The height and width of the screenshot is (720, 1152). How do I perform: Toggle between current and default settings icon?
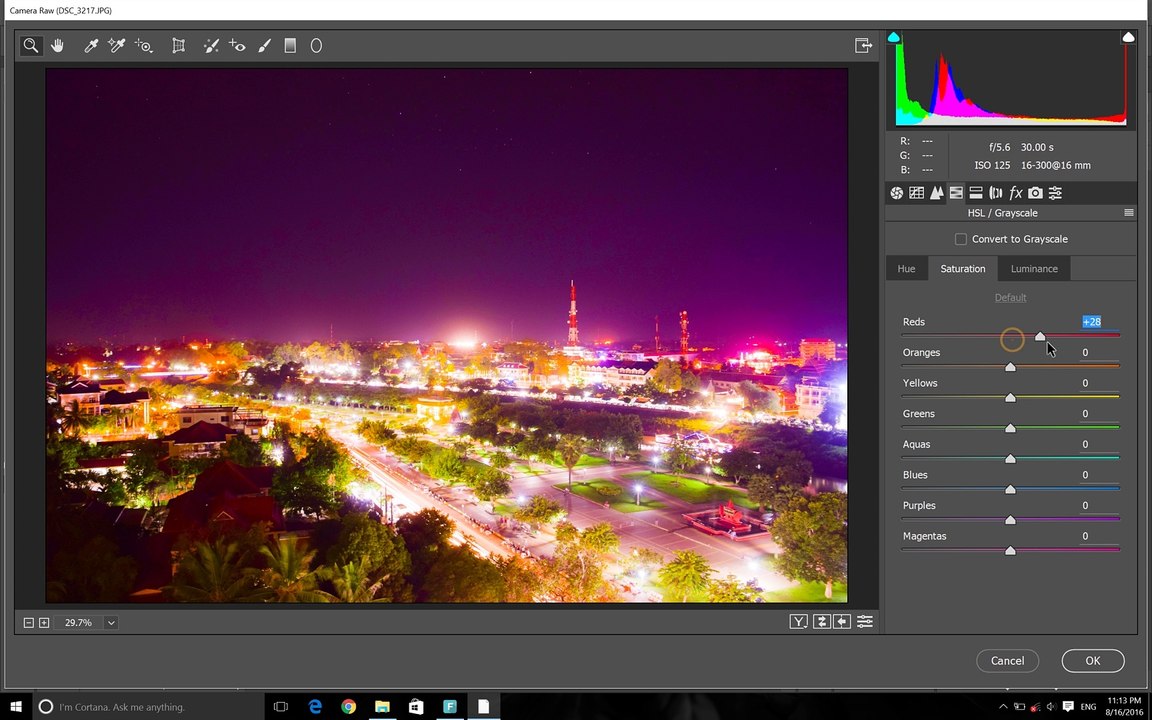[x=865, y=622]
